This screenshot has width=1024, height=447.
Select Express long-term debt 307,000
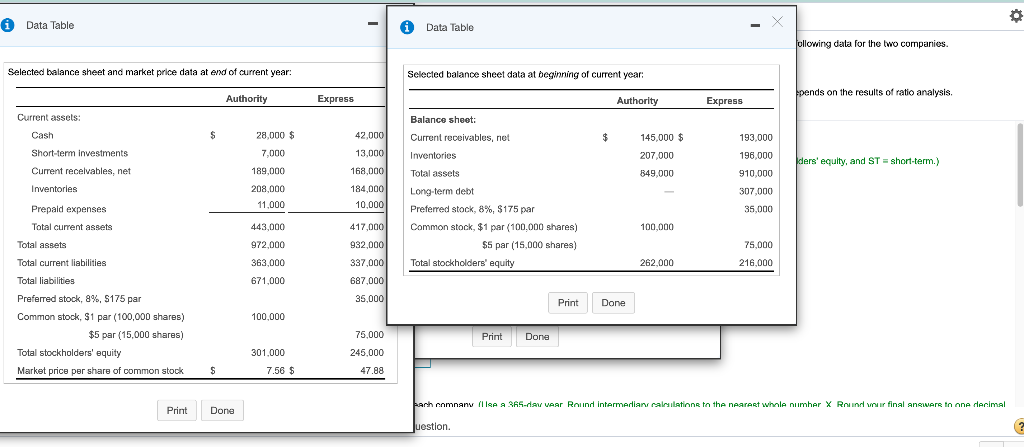pyautogui.click(x=756, y=191)
